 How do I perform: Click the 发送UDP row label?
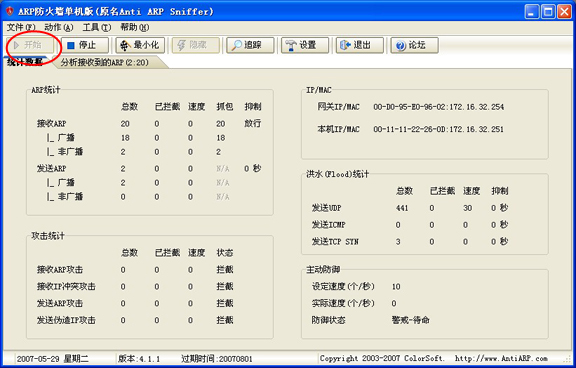click(x=327, y=208)
